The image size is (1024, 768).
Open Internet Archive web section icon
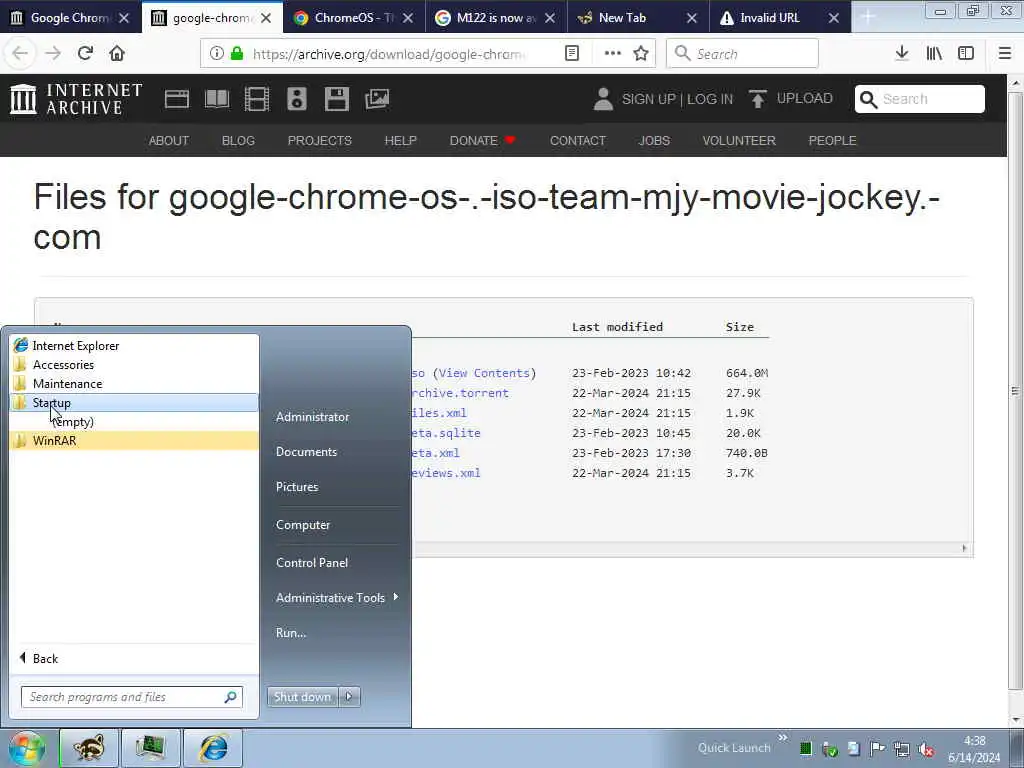coord(176,99)
